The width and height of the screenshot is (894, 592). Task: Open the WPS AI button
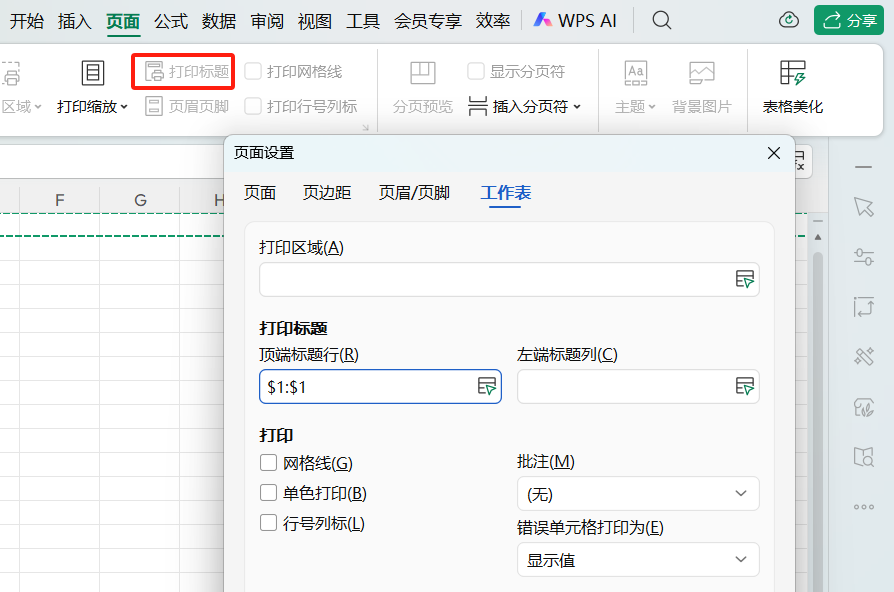click(575, 20)
